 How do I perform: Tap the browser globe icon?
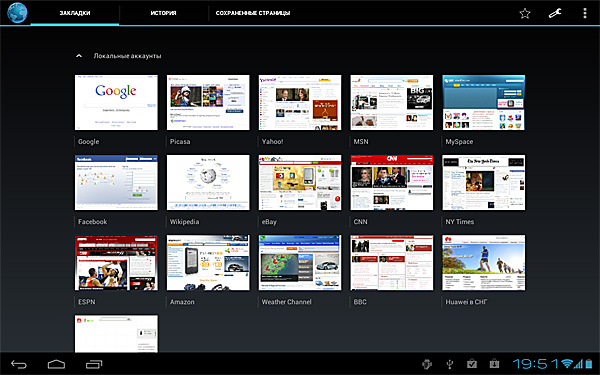tap(17, 13)
